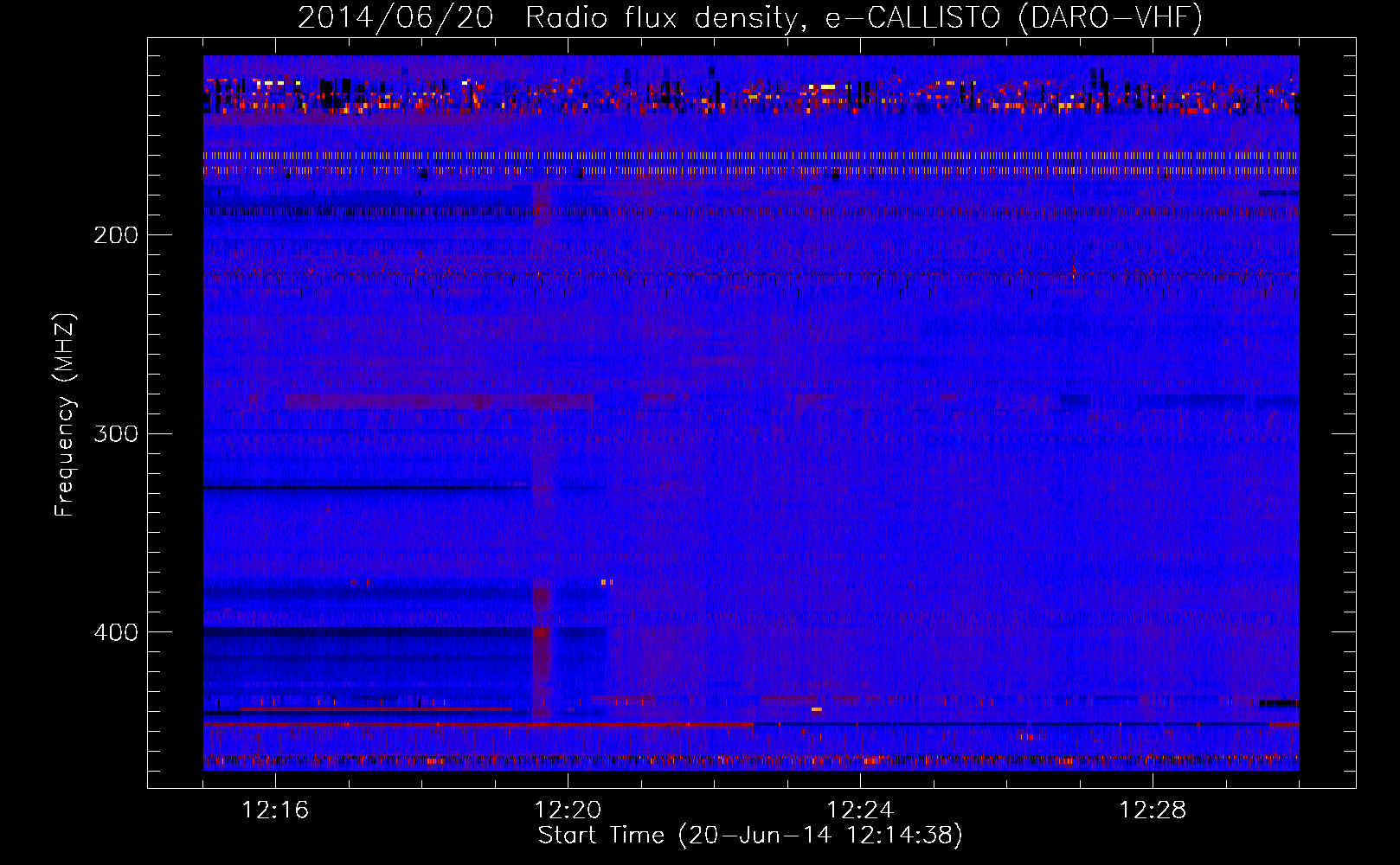Viewport: 1400px width, 865px height.
Task: Click the 12:24 time tick label
Action: (x=860, y=811)
